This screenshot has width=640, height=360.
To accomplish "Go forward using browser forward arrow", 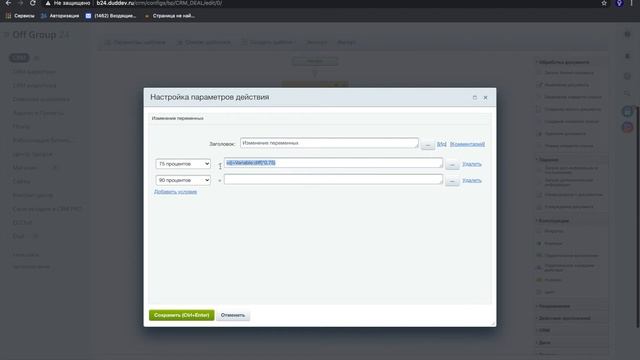I will (x=20, y=3).
